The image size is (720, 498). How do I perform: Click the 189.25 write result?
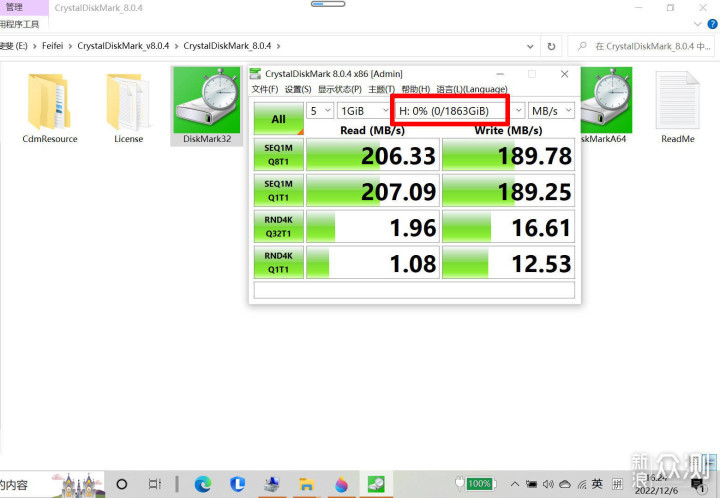[508, 190]
